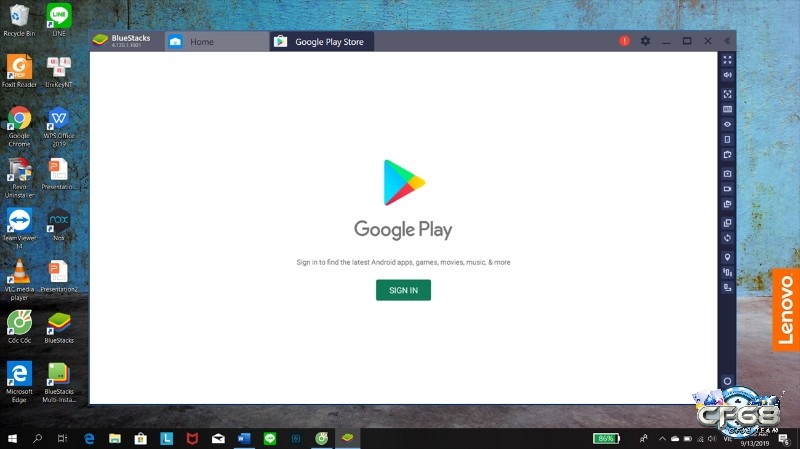Click the BlueStacks logo in title bar
This screenshot has width=800, height=449.
point(100,40)
